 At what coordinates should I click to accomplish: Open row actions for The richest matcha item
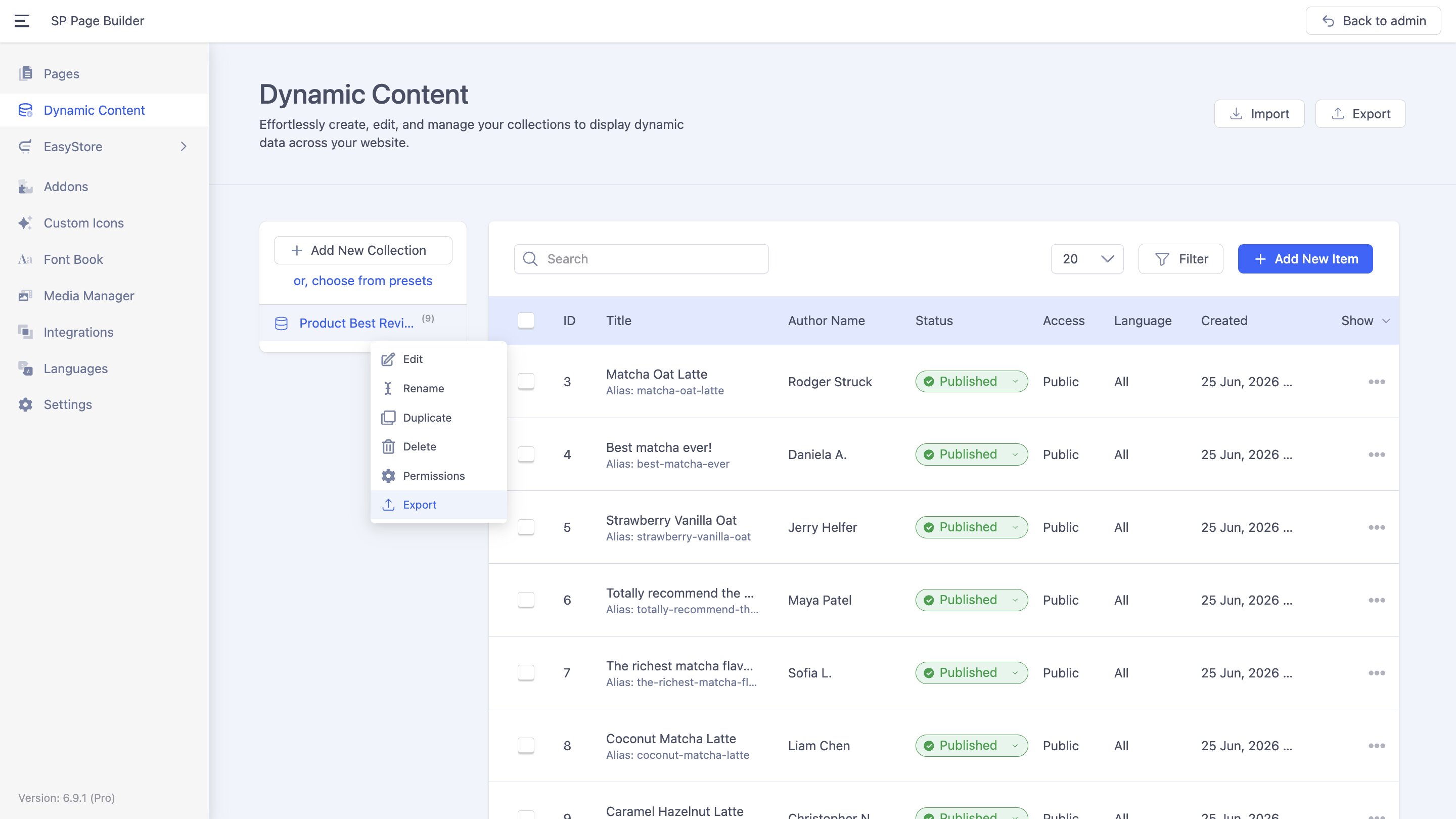pyautogui.click(x=1376, y=672)
